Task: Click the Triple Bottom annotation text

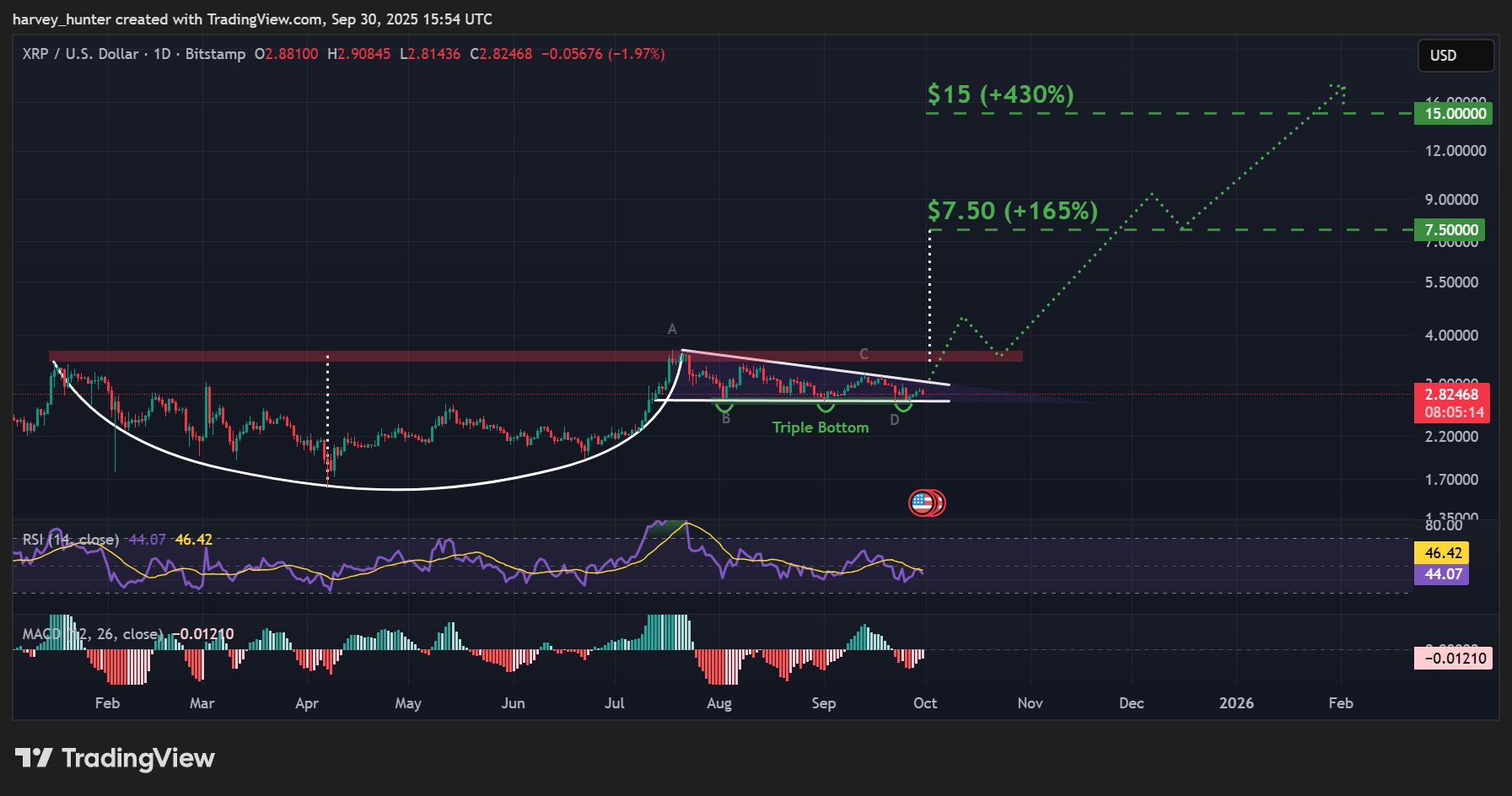Action: coord(820,428)
